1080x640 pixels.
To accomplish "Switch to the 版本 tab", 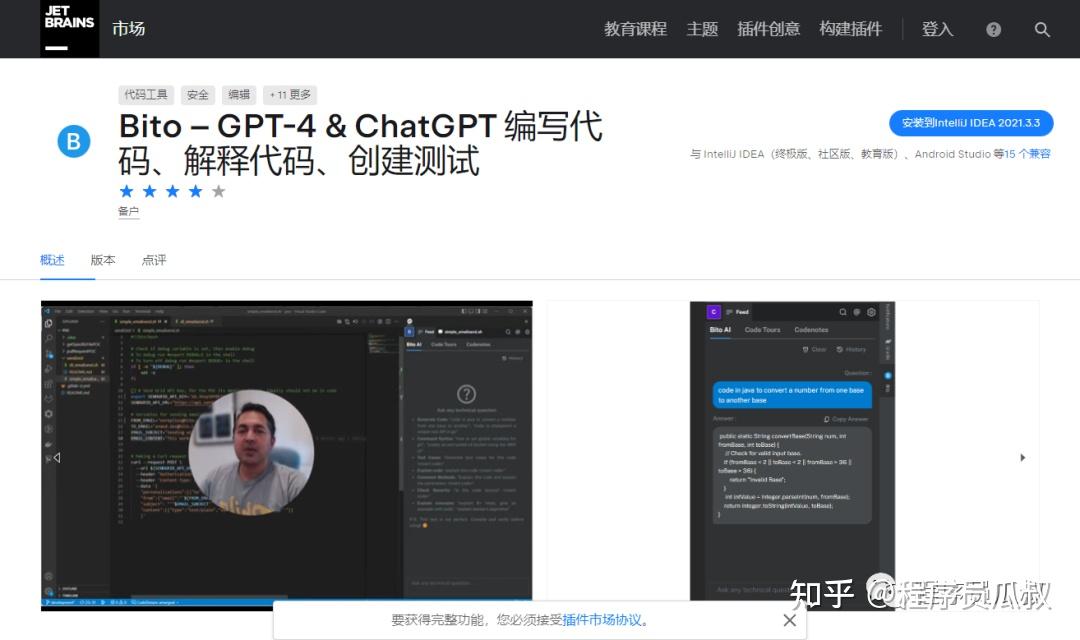I will 102,259.
